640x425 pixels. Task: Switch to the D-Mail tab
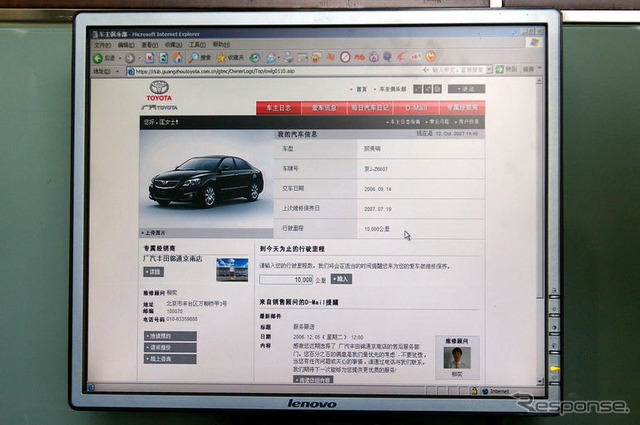(416, 108)
